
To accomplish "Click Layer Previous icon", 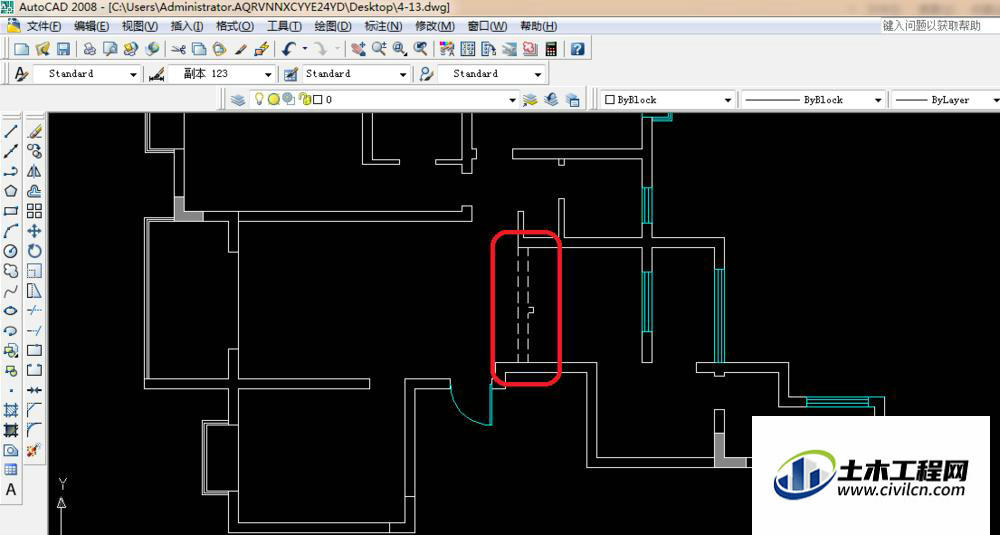I will (x=552, y=99).
